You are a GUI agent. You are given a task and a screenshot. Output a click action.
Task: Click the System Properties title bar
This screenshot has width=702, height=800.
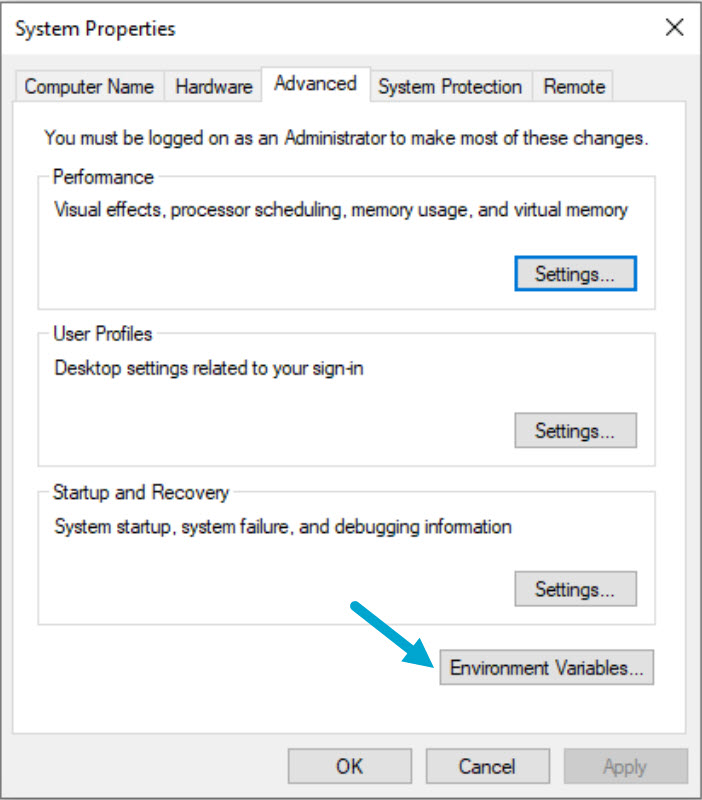[300, 28]
